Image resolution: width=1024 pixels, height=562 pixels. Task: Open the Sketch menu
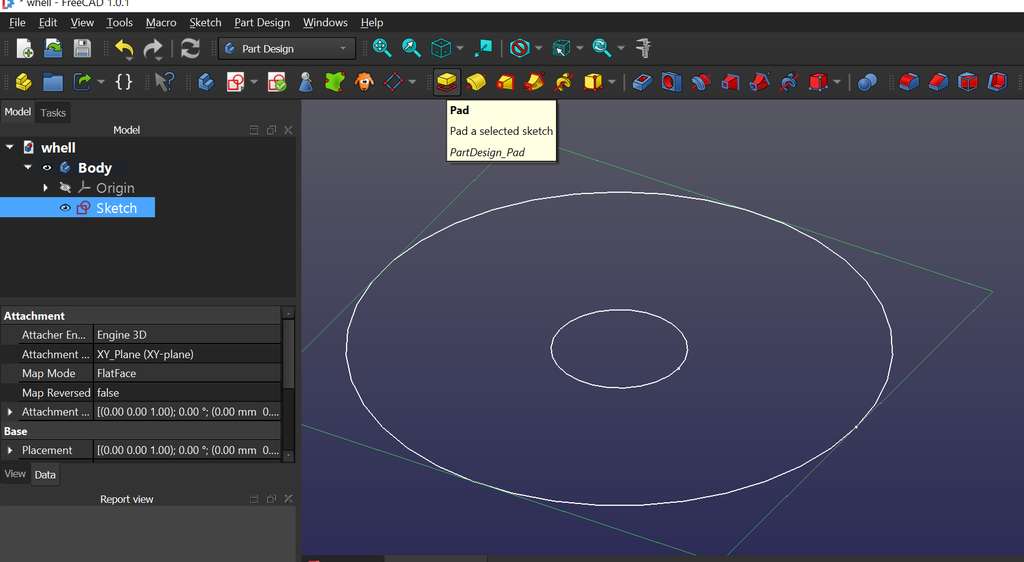pos(205,22)
